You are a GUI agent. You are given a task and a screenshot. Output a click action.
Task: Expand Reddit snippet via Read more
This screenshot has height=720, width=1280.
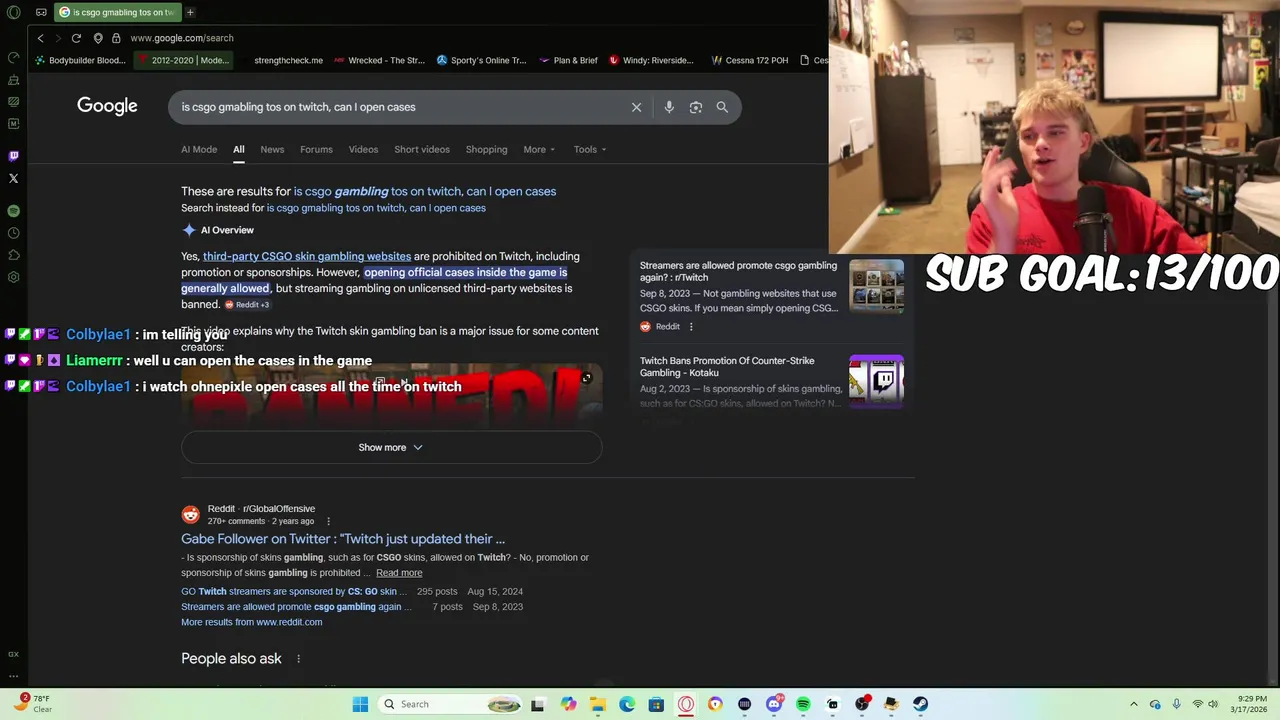(399, 573)
